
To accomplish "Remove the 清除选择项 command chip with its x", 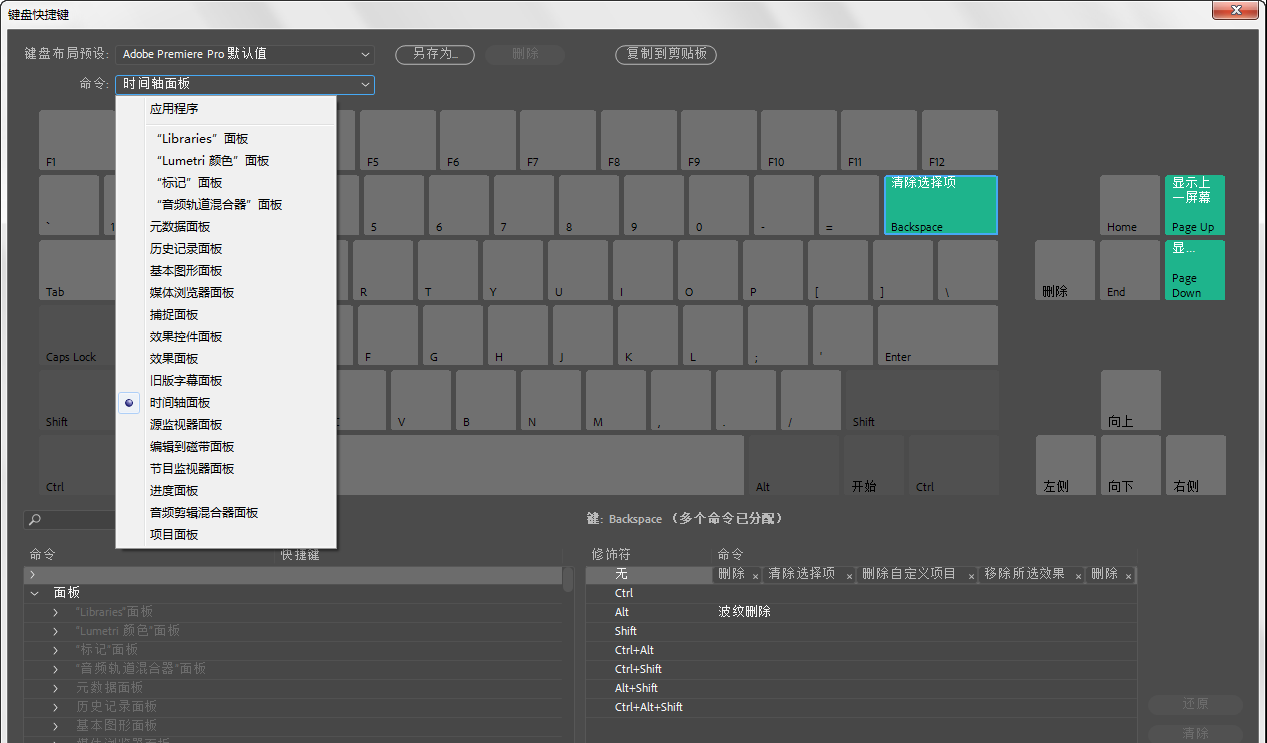I will tap(850, 576).
